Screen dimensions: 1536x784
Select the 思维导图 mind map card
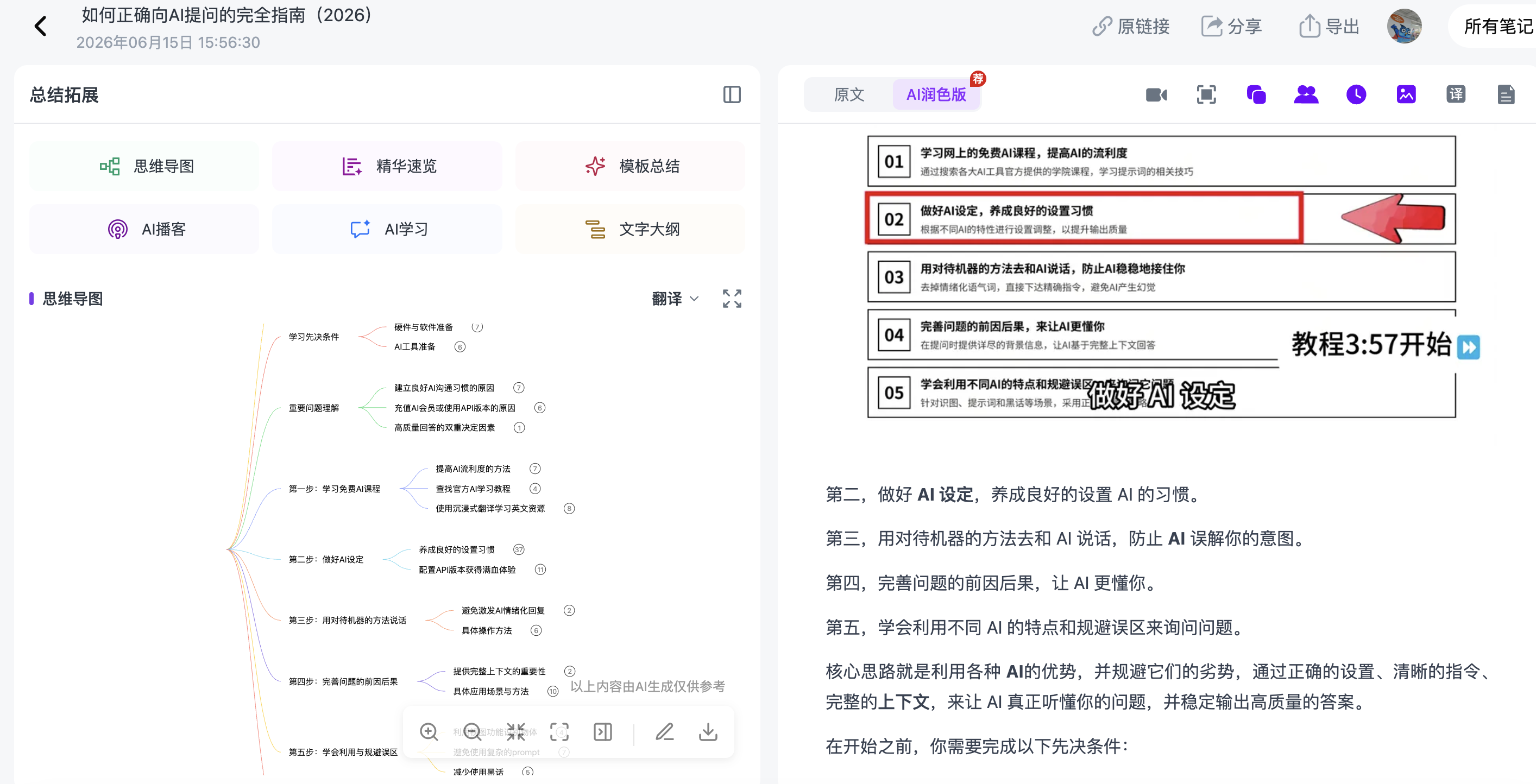(144, 166)
